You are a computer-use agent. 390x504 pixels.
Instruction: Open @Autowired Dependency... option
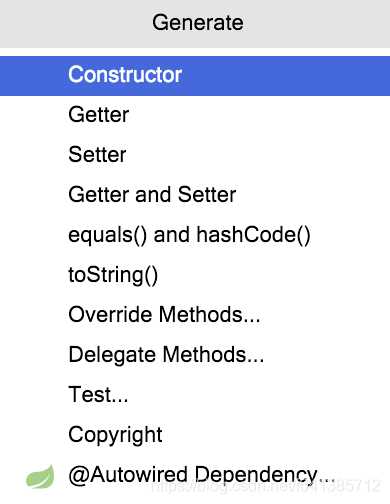coord(195,475)
